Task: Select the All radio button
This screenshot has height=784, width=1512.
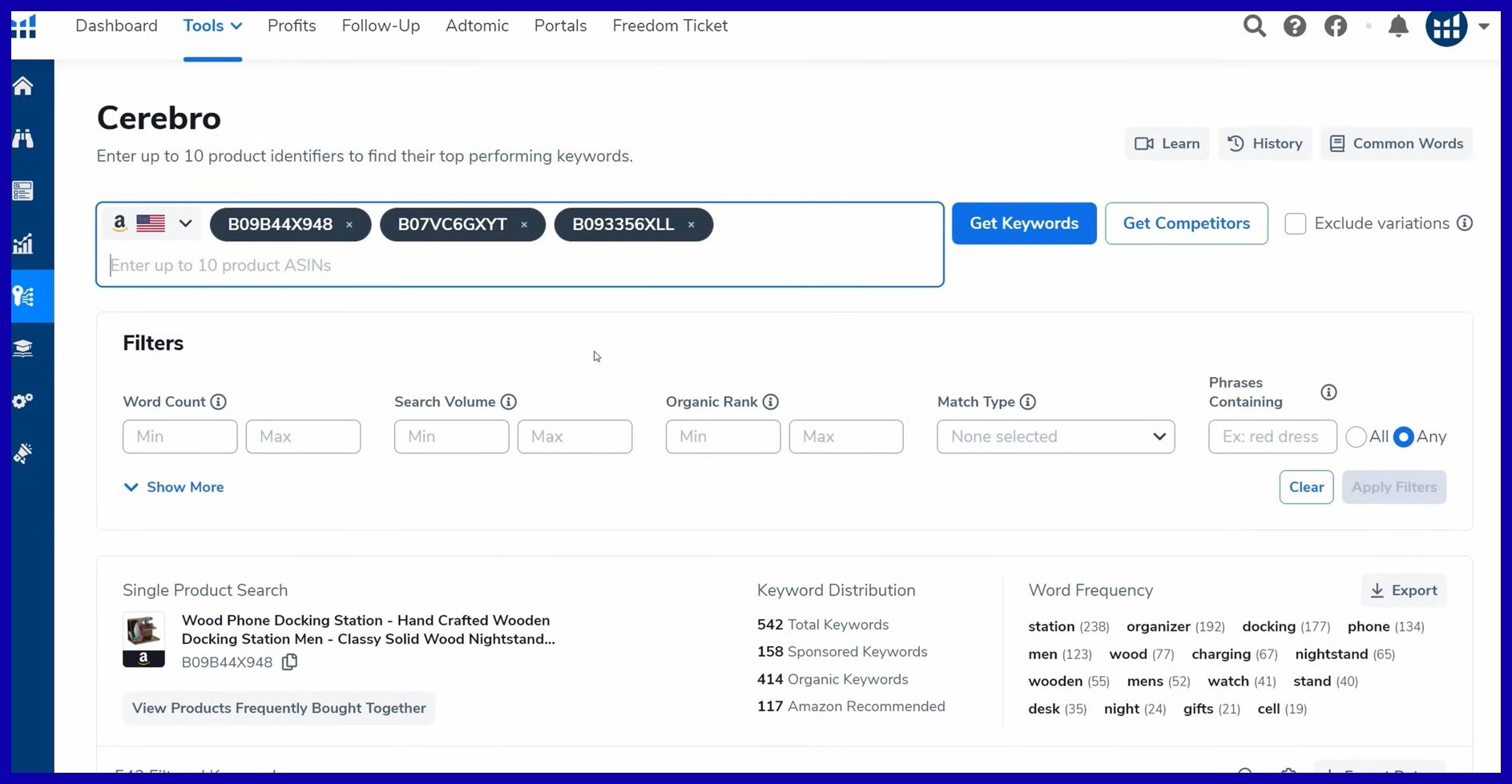Action: pyautogui.click(x=1356, y=437)
